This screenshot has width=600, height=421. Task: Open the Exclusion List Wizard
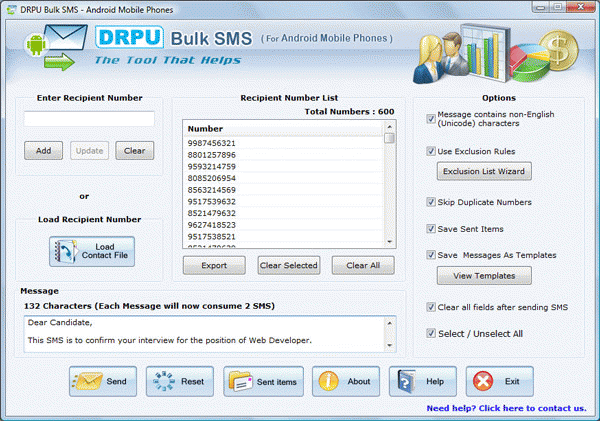(484, 171)
